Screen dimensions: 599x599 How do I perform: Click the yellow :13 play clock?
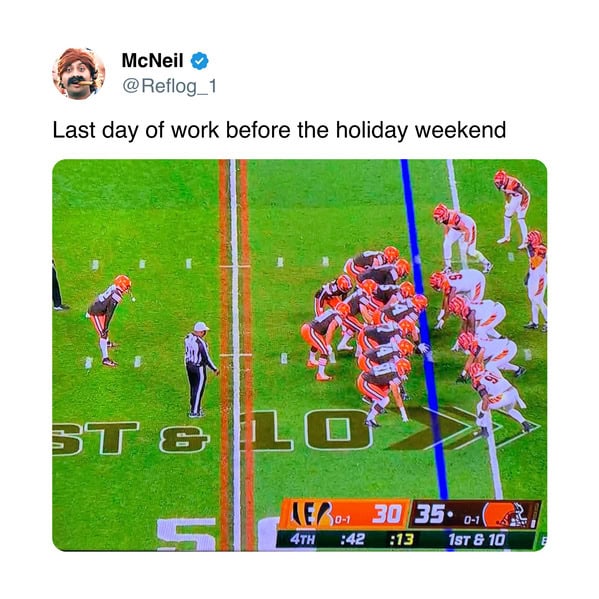coord(401,539)
